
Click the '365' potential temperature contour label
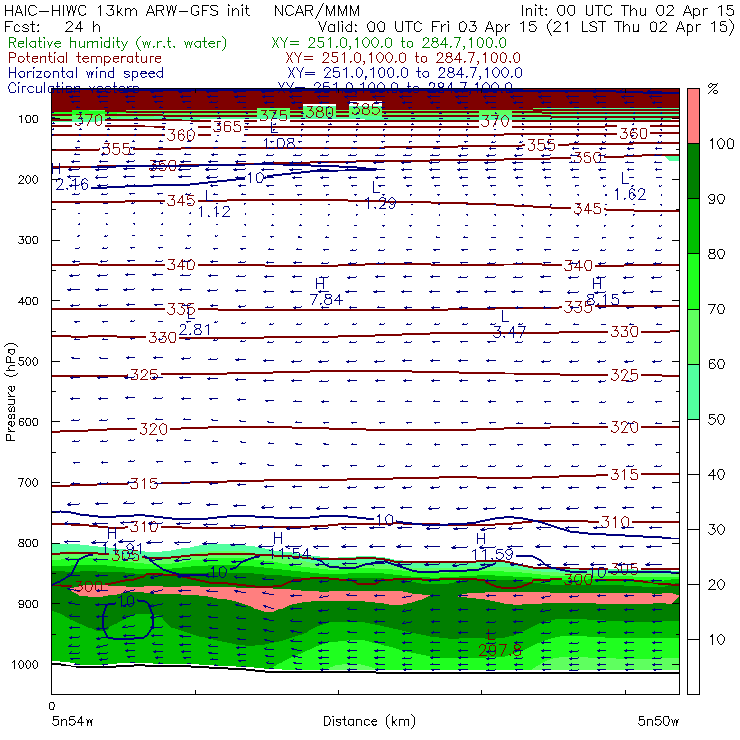click(x=227, y=126)
